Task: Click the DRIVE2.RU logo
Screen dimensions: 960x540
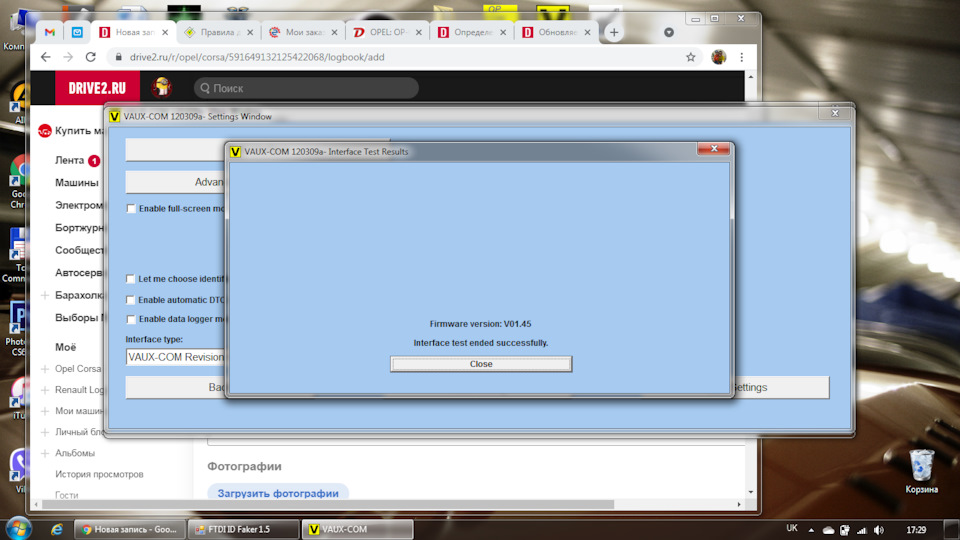Action: coord(97,88)
